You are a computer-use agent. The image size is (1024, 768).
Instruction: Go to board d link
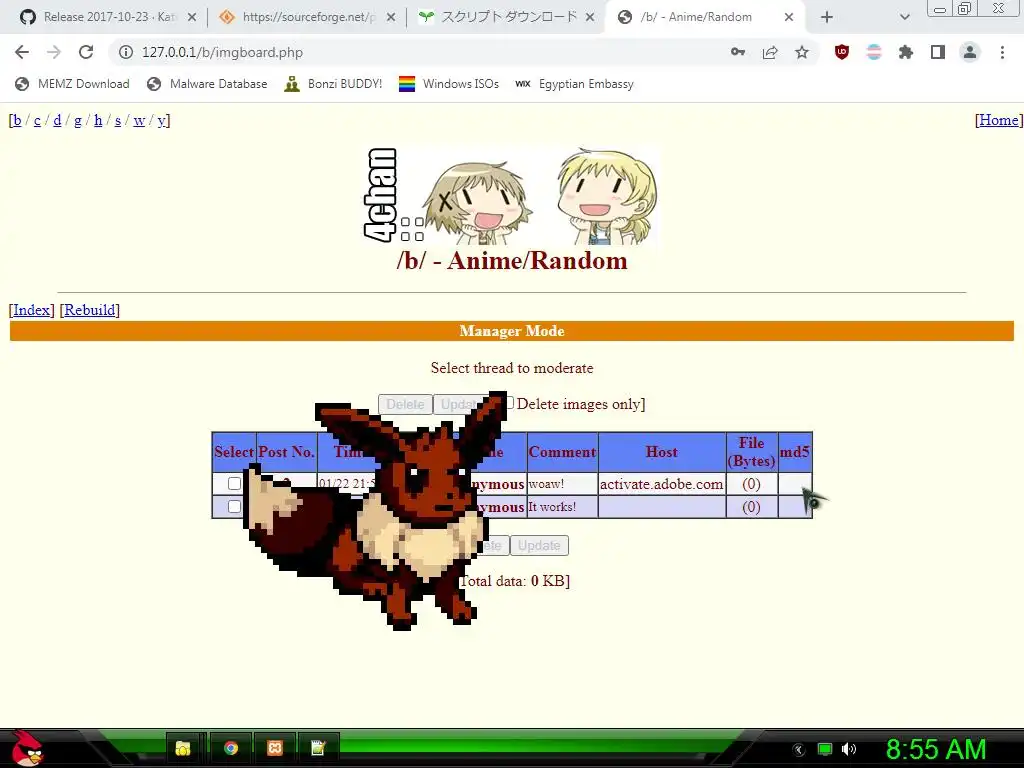pos(57,120)
